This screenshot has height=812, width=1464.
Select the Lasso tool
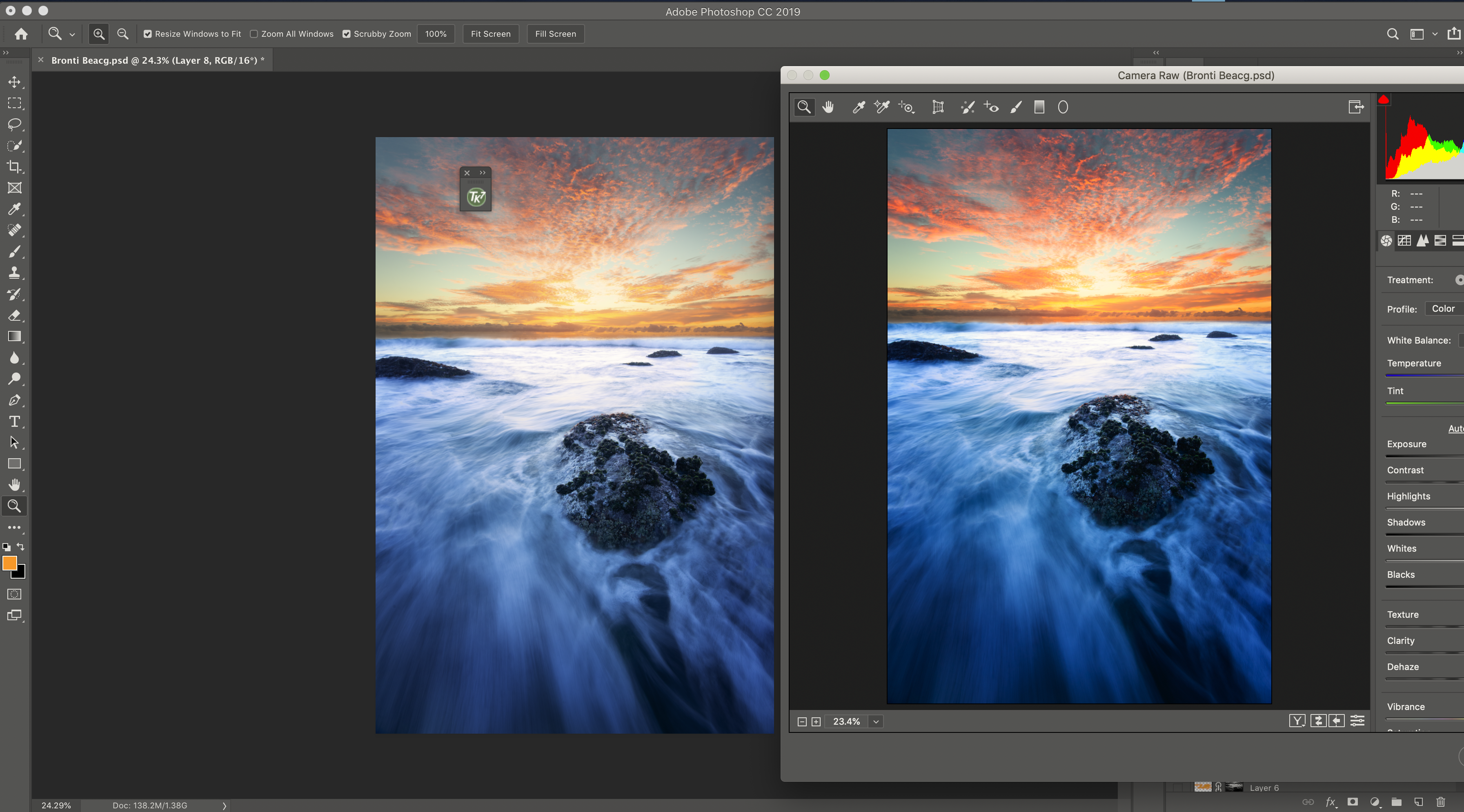[14, 124]
